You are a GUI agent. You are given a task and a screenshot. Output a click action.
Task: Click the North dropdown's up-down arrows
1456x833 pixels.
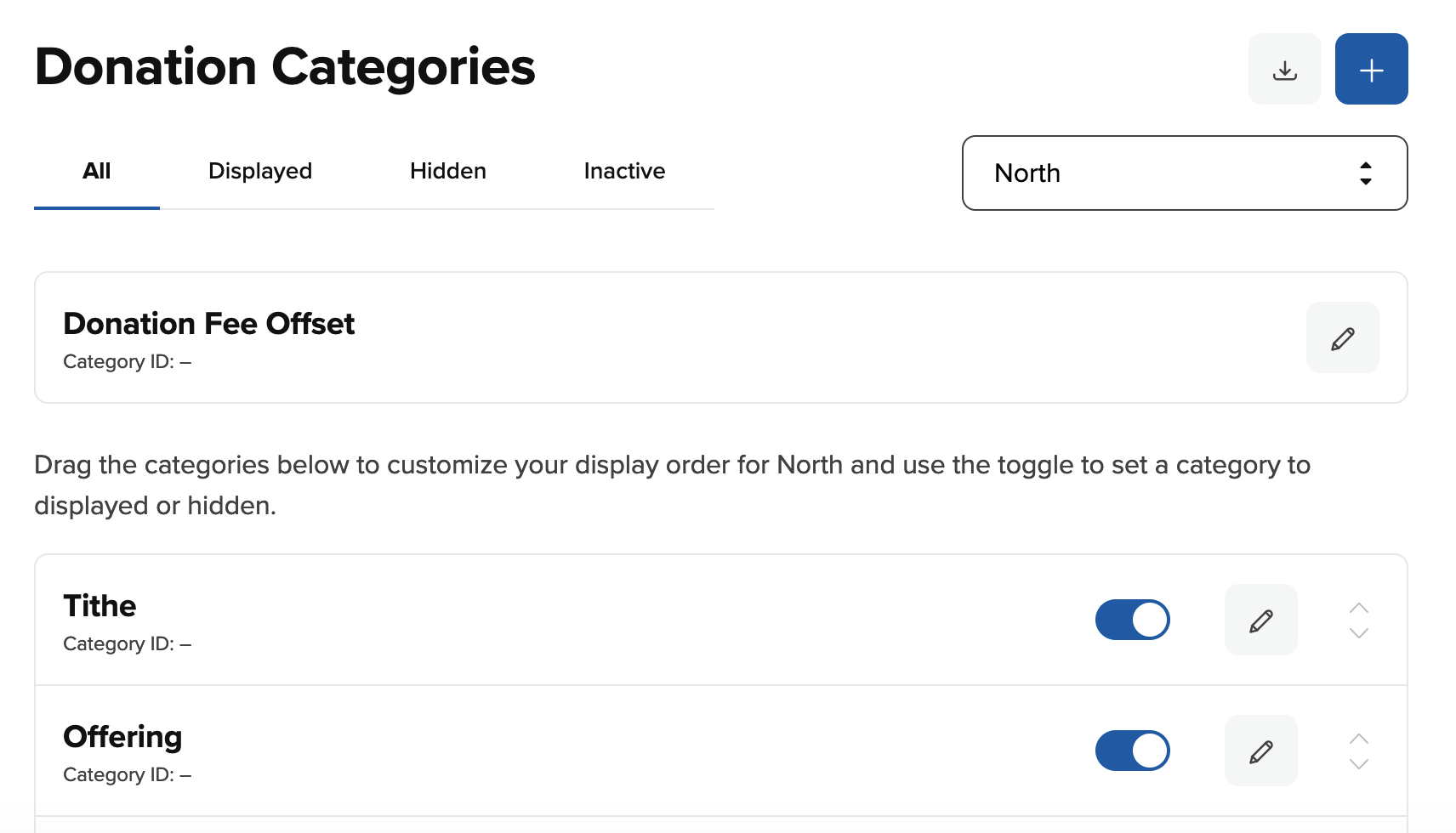[1365, 173]
